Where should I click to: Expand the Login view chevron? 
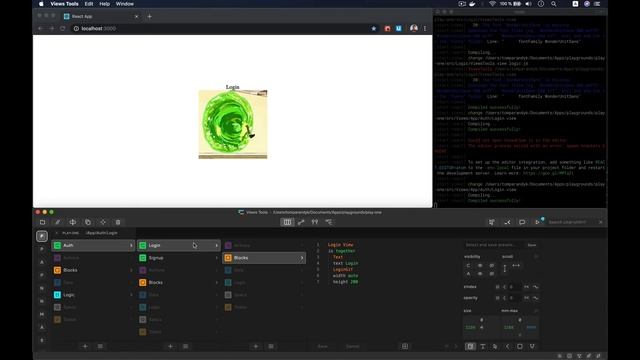(216, 245)
